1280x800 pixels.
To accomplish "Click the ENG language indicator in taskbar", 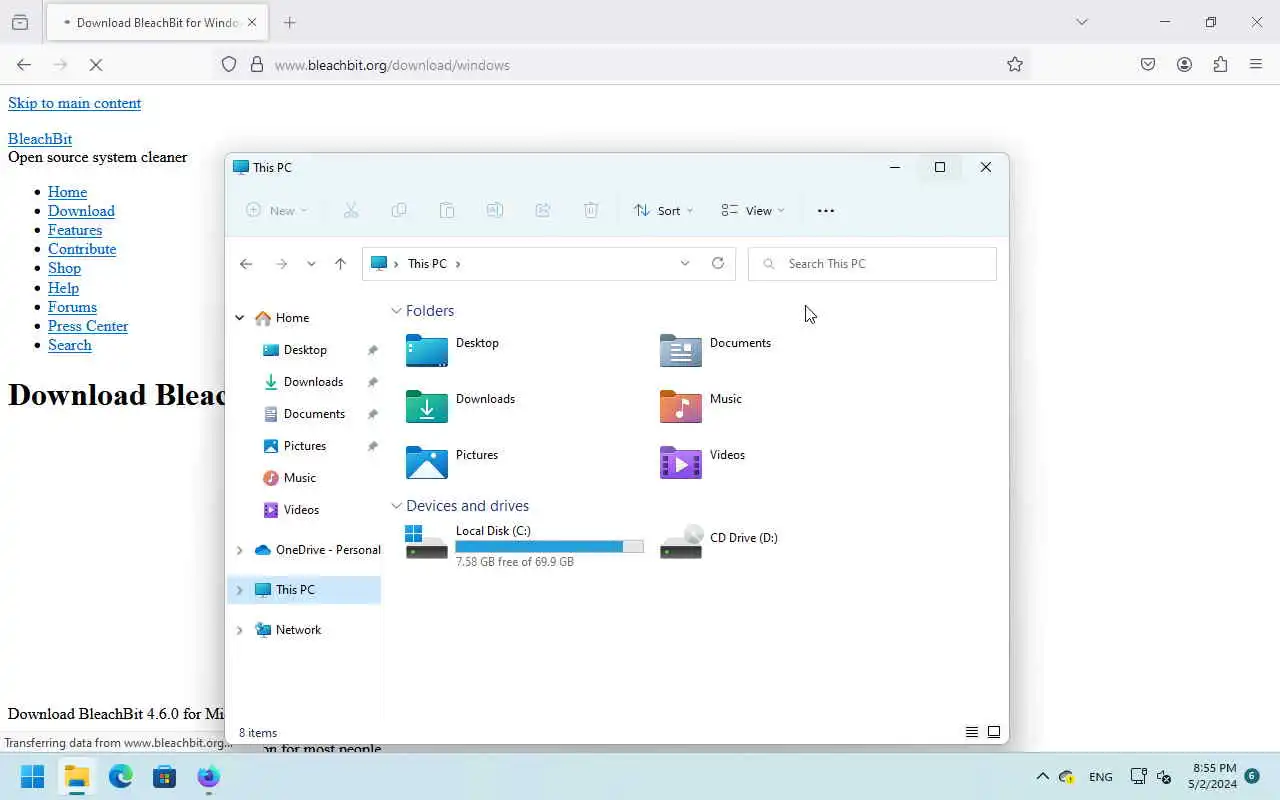I will [x=1100, y=777].
